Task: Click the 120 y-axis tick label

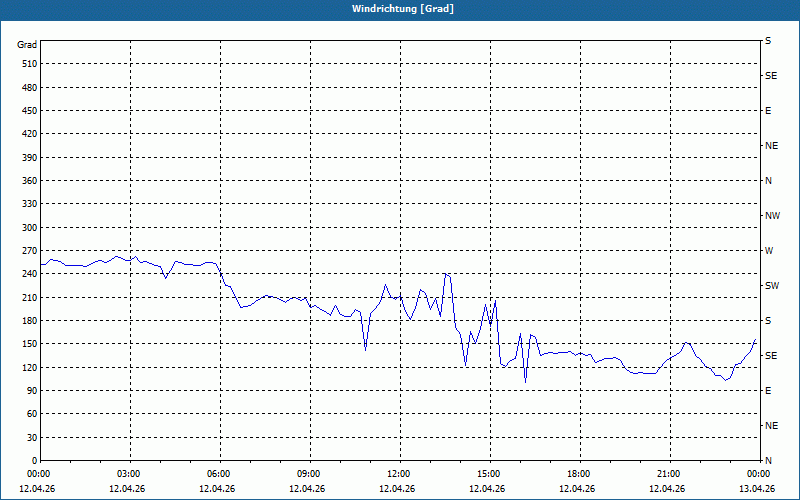Action: pos(30,367)
